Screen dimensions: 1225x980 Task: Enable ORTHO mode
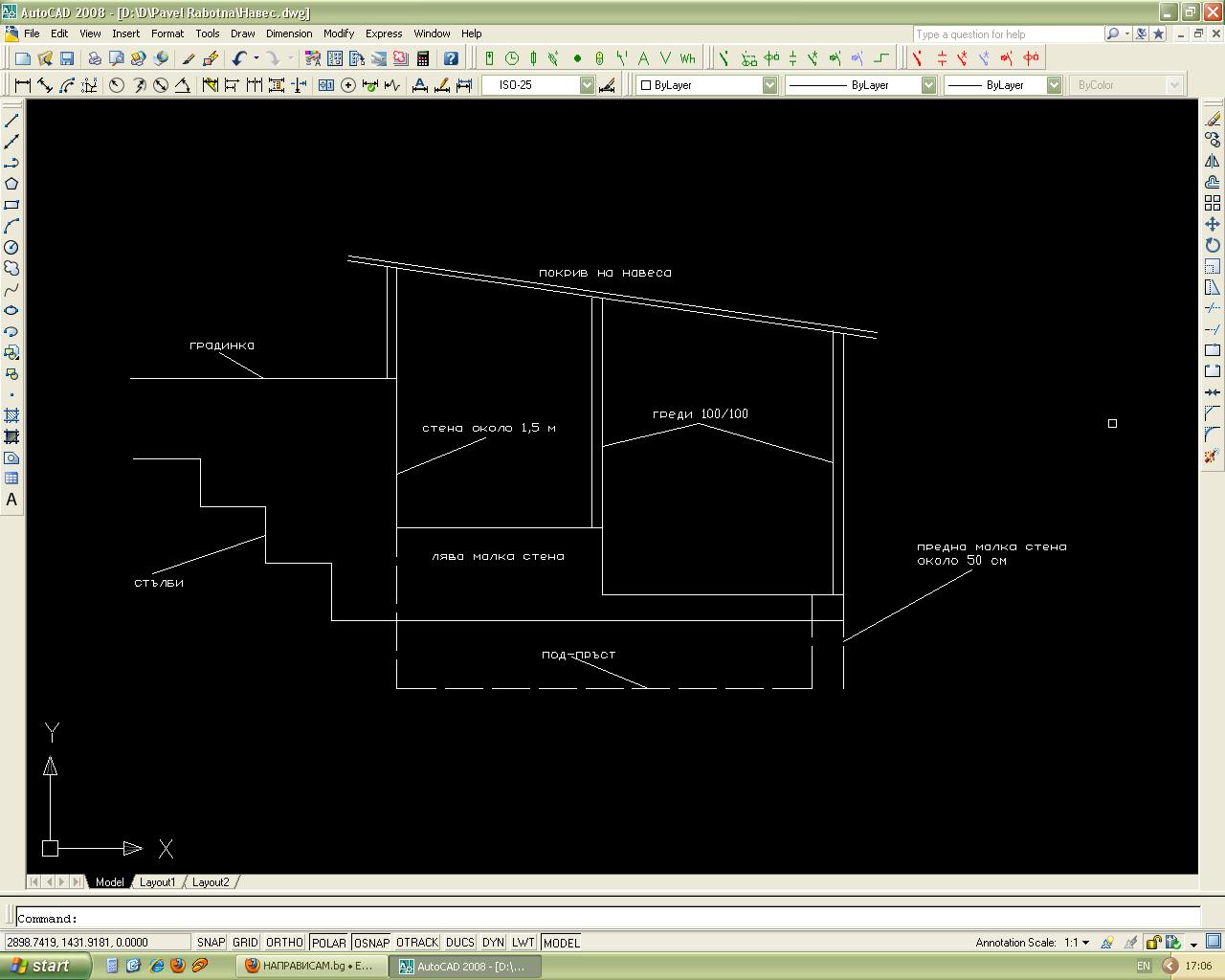coord(284,943)
